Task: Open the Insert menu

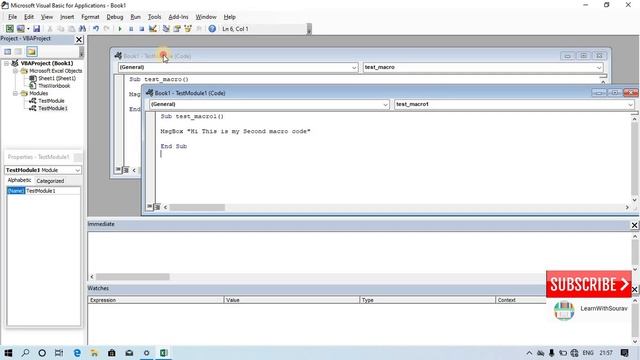Action: coord(67,17)
